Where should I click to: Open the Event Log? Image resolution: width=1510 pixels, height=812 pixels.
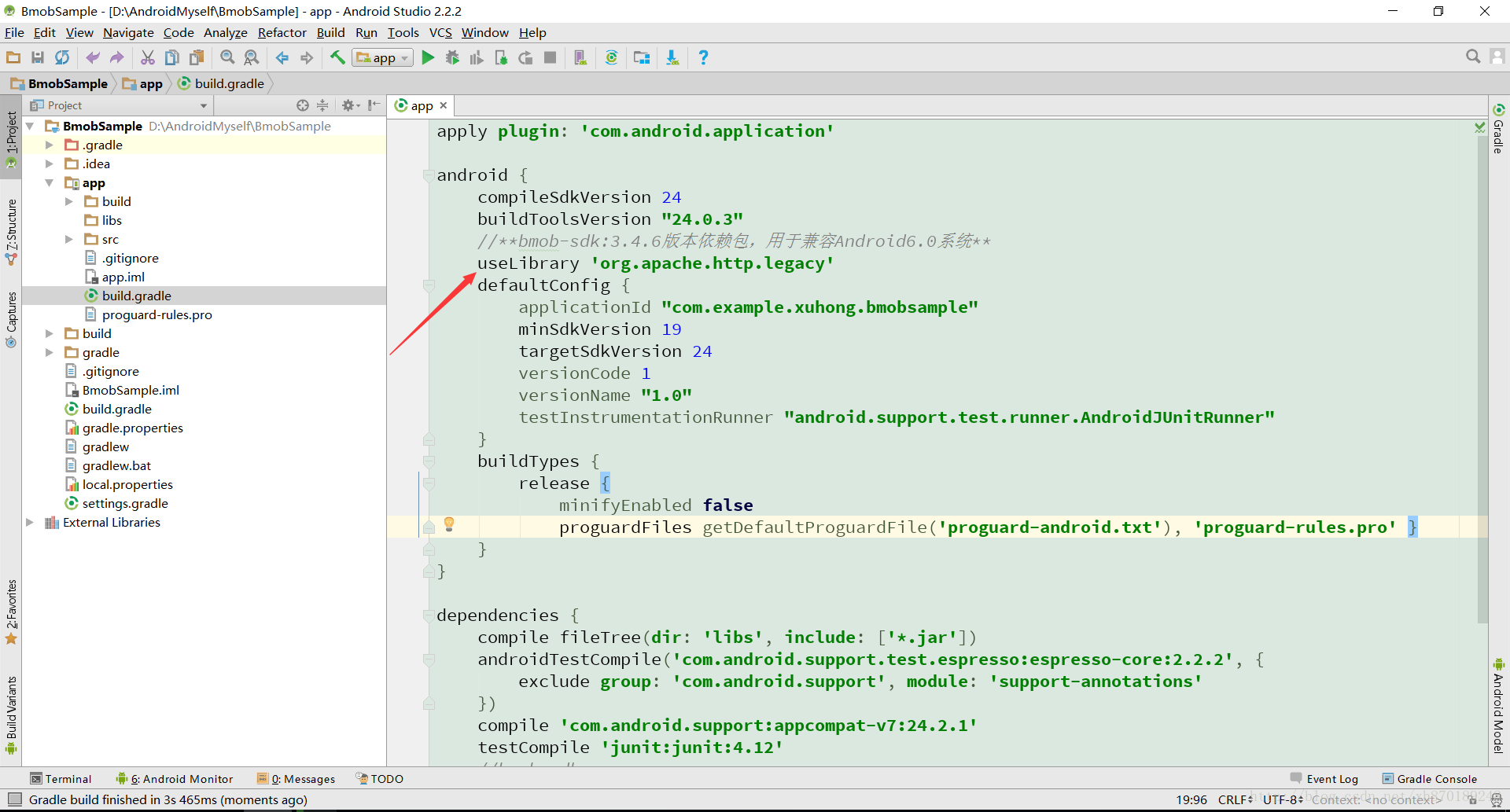(x=1324, y=778)
